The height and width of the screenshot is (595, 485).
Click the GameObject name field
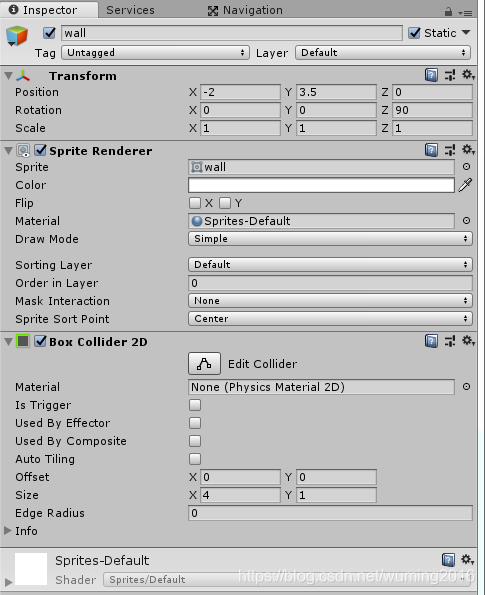(231, 33)
